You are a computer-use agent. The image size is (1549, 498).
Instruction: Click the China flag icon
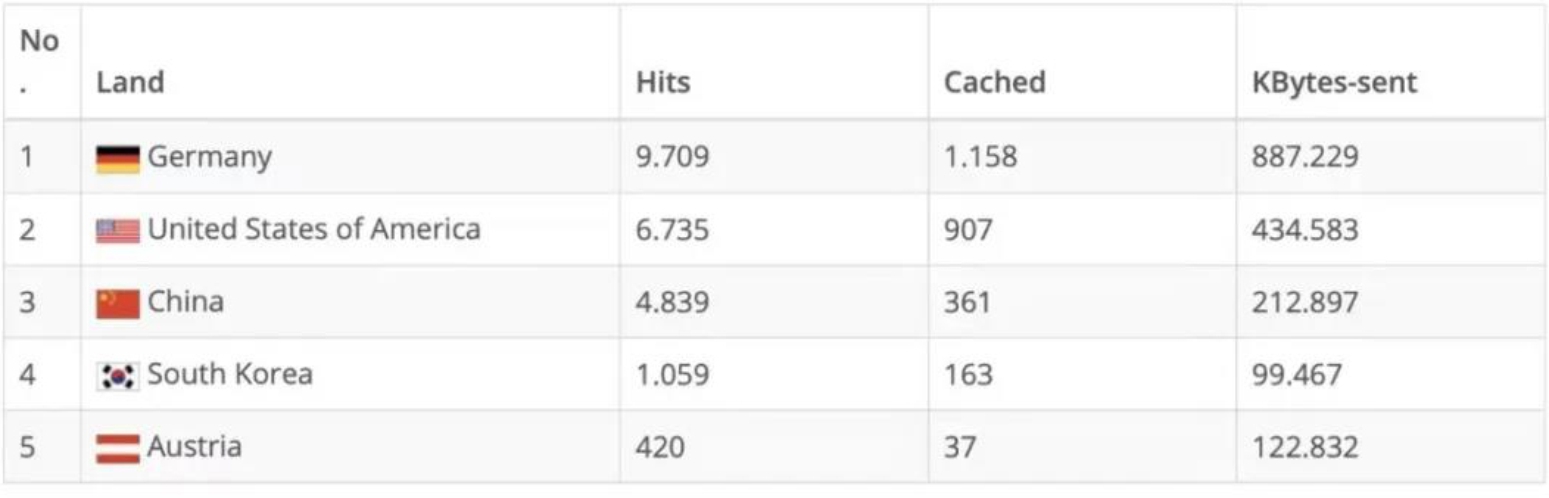point(118,303)
